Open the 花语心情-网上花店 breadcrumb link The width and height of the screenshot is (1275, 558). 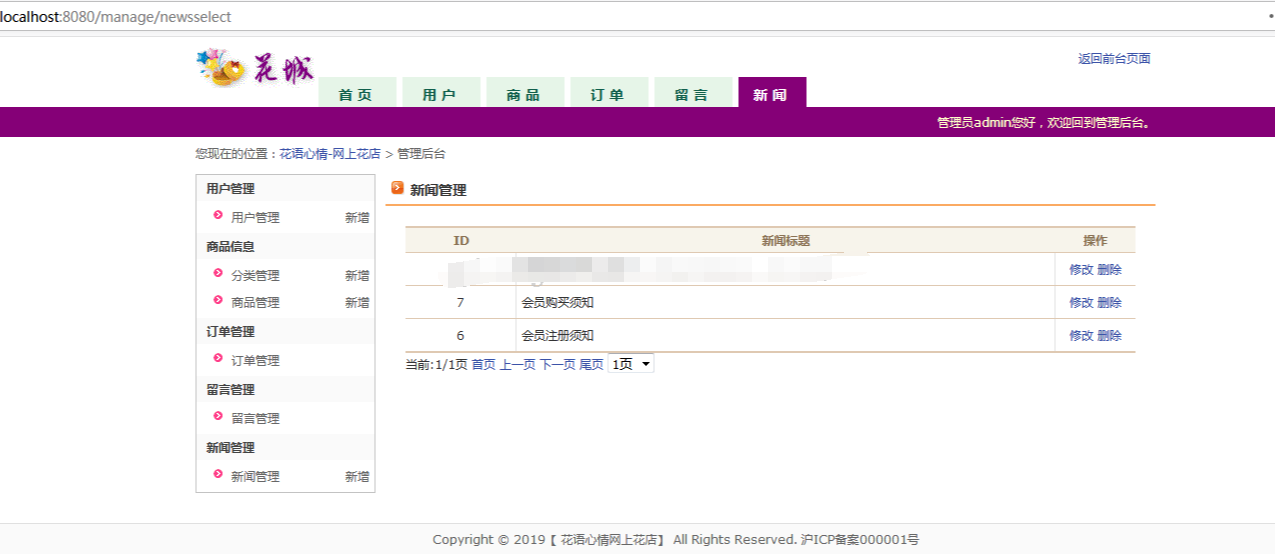(x=330, y=154)
